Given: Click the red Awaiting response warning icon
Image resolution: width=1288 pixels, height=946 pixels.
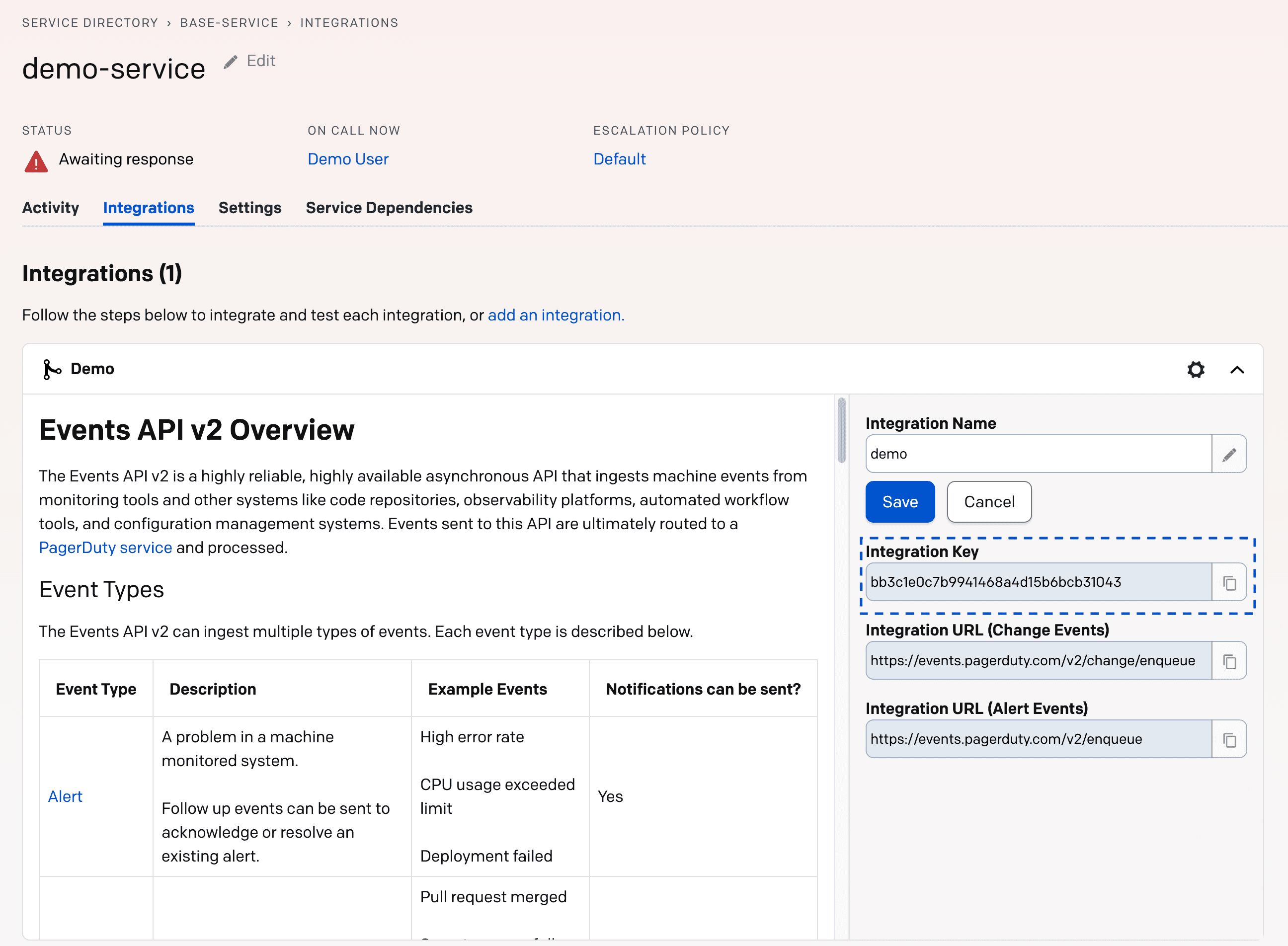Looking at the screenshot, I should (x=36, y=161).
